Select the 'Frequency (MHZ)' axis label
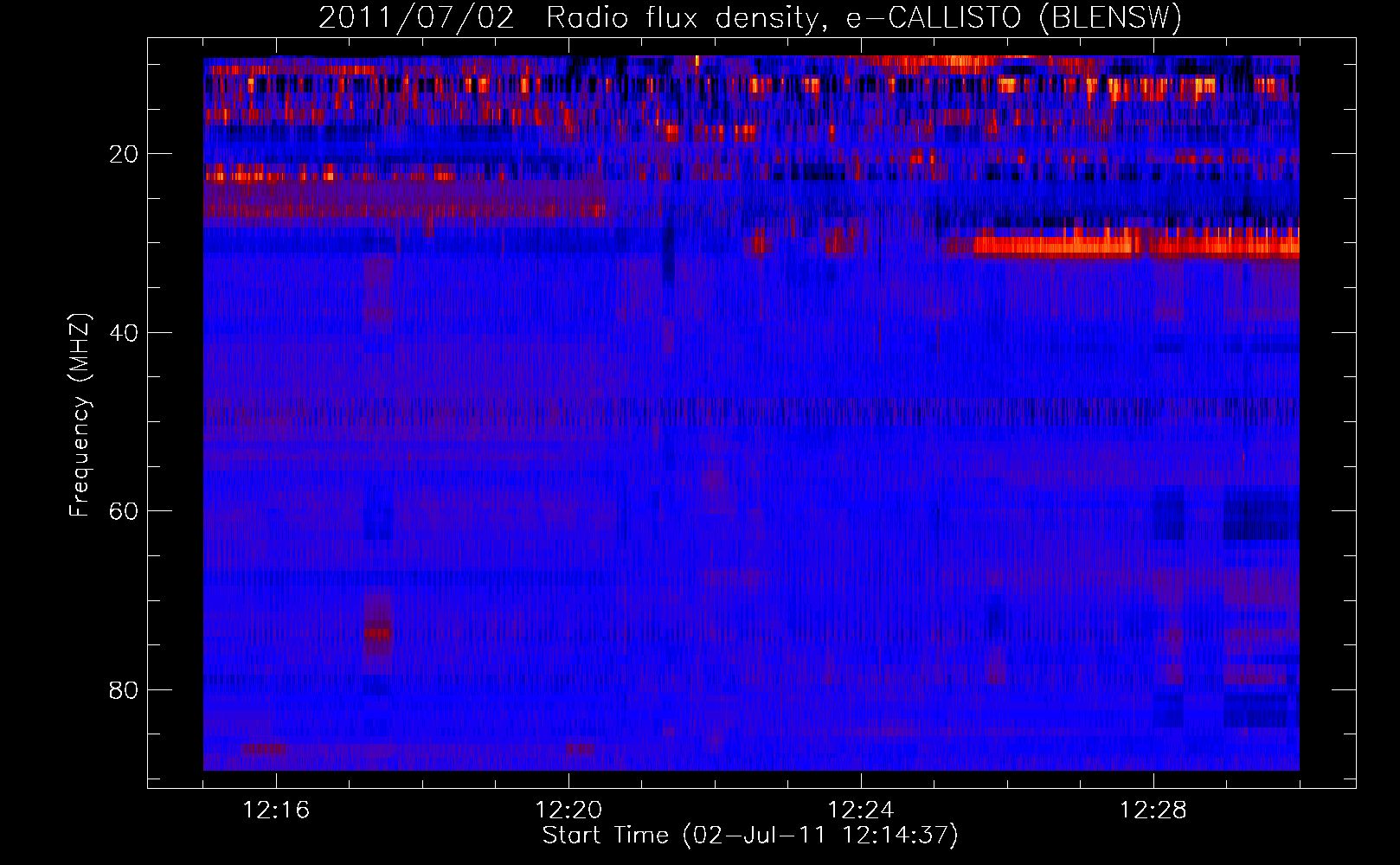This screenshot has width=1400, height=865. point(80,415)
